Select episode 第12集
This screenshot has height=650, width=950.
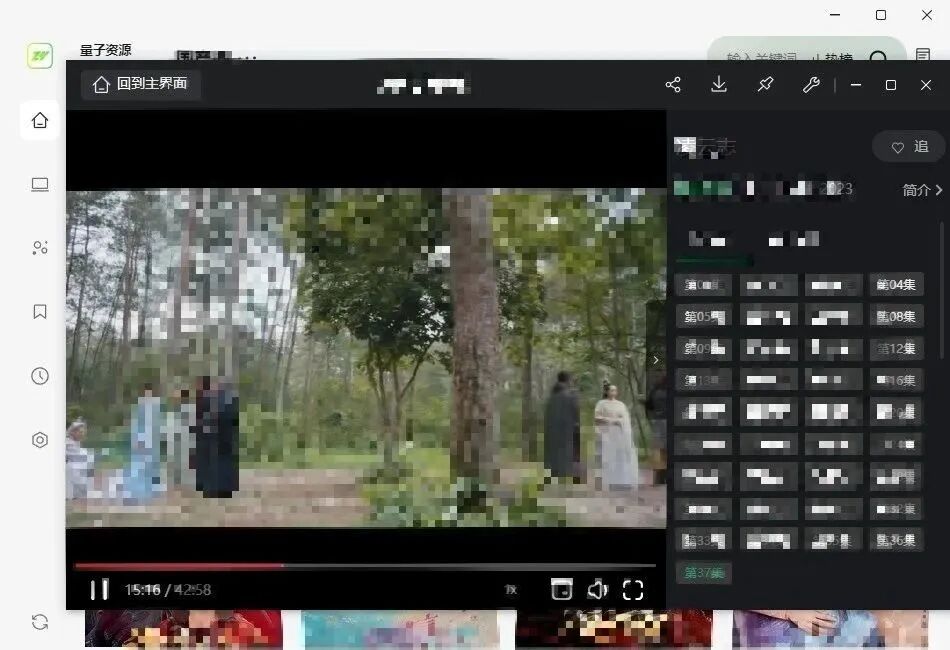(896, 348)
